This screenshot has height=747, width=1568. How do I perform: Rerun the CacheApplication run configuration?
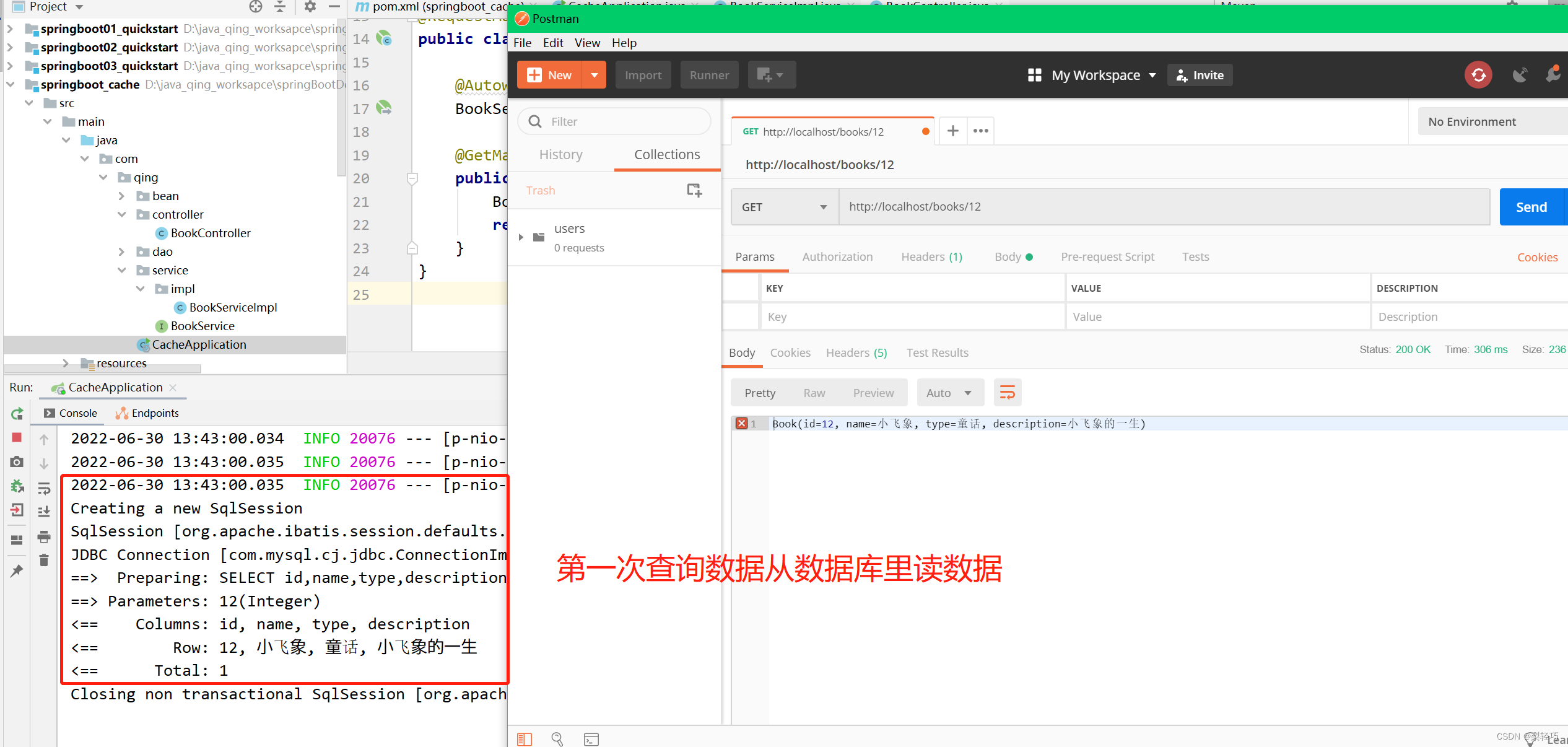[x=17, y=413]
